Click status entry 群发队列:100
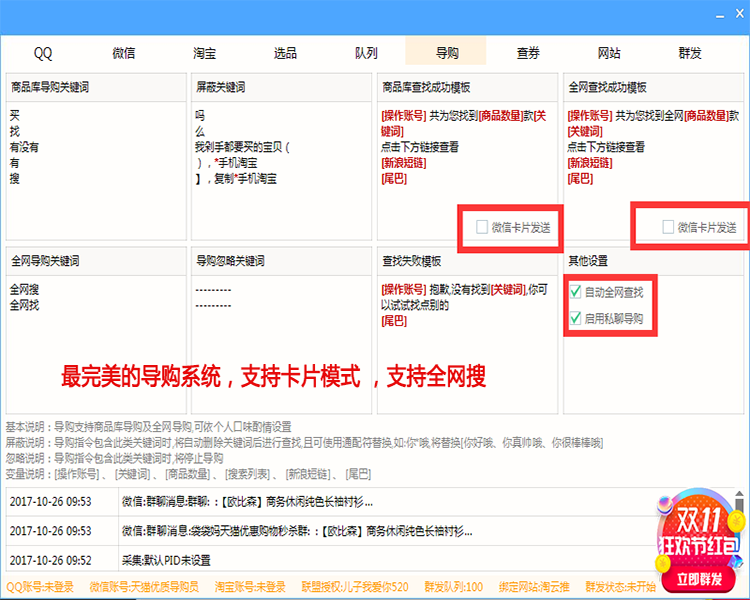The height and width of the screenshot is (600, 750). [453, 587]
